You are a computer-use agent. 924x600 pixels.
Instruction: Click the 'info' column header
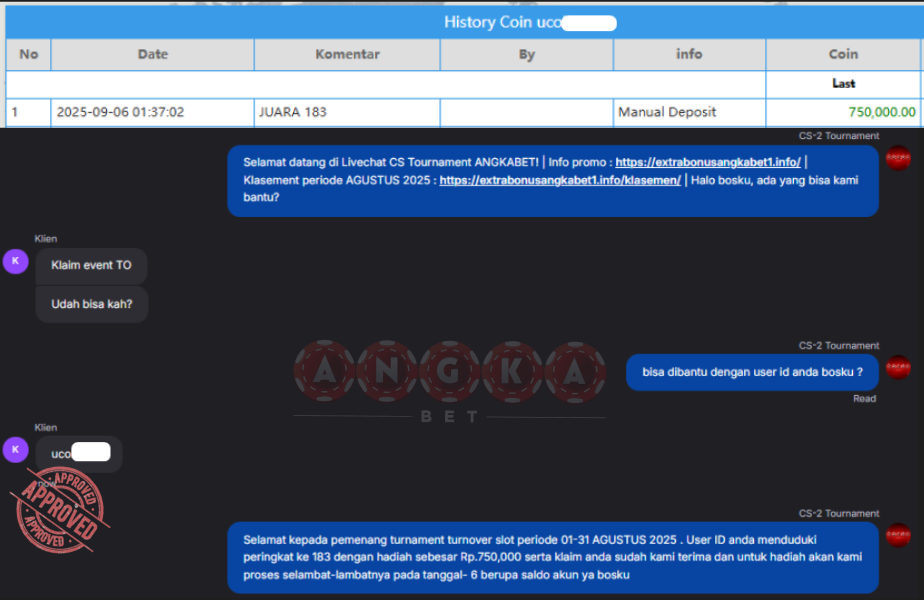[689, 55]
